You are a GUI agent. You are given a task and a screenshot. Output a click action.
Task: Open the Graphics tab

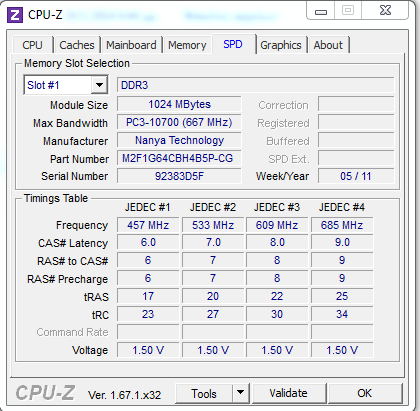pos(281,45)
